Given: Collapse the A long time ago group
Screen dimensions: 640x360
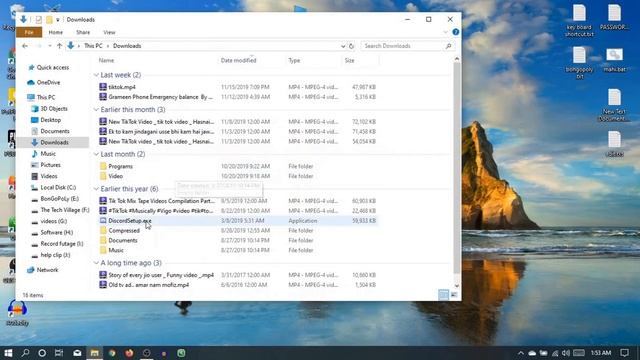Looking at the screenshot, I should click(x=96, y=263).
